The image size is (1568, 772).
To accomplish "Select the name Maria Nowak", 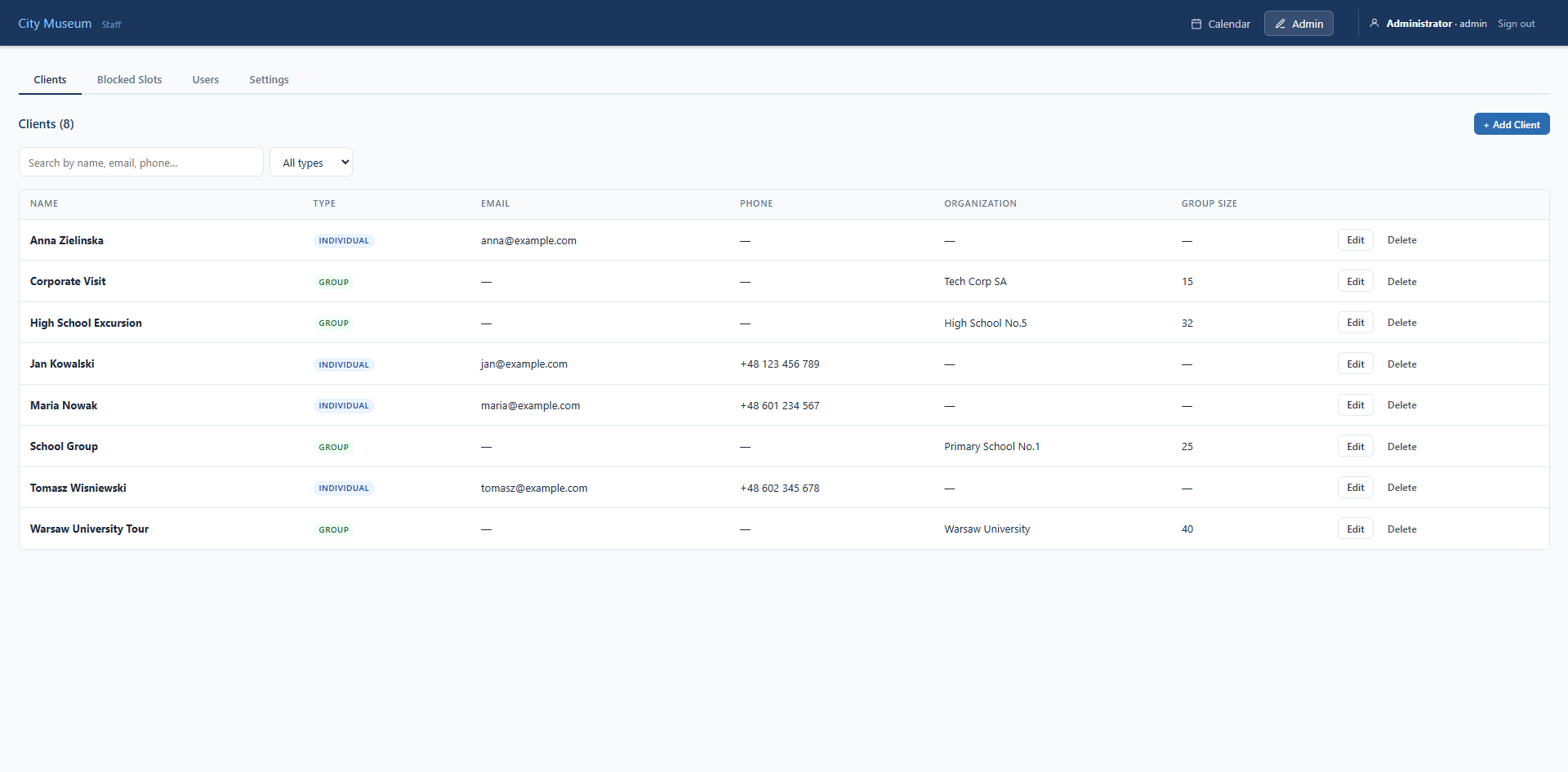I will point(64,405).
